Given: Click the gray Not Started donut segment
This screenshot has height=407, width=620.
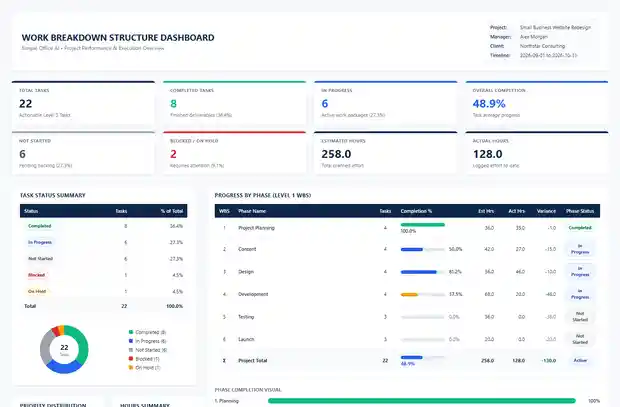Looking at the screenshot, I should [45, 348].
